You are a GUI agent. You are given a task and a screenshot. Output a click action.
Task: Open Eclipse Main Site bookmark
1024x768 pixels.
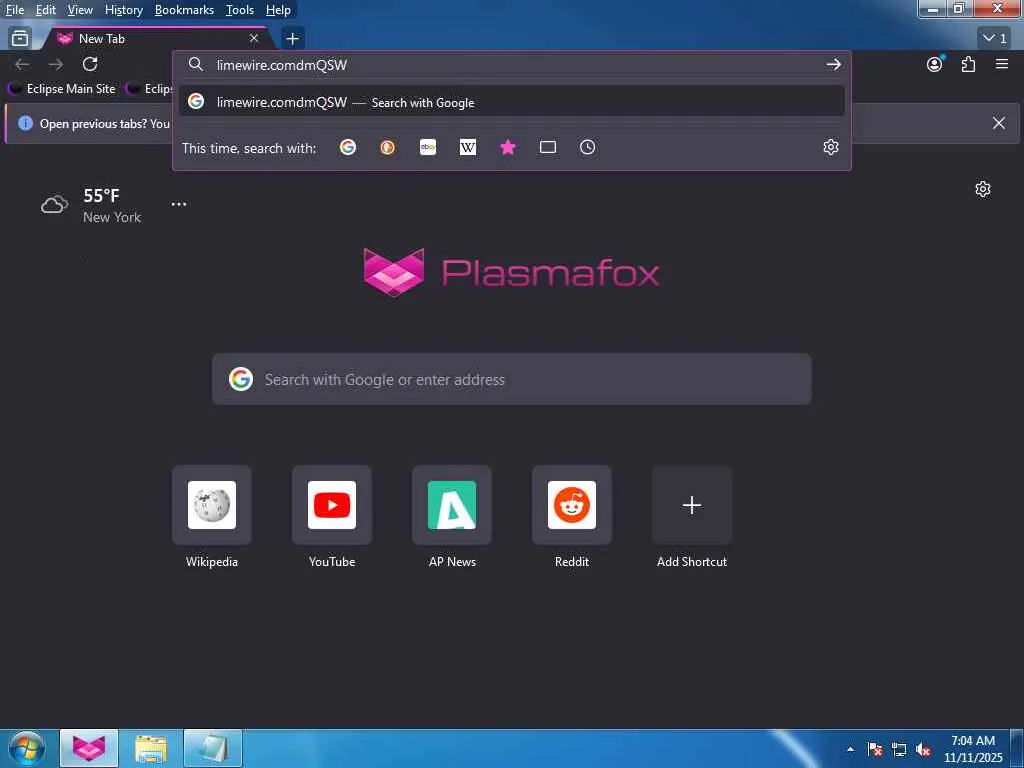61,89
